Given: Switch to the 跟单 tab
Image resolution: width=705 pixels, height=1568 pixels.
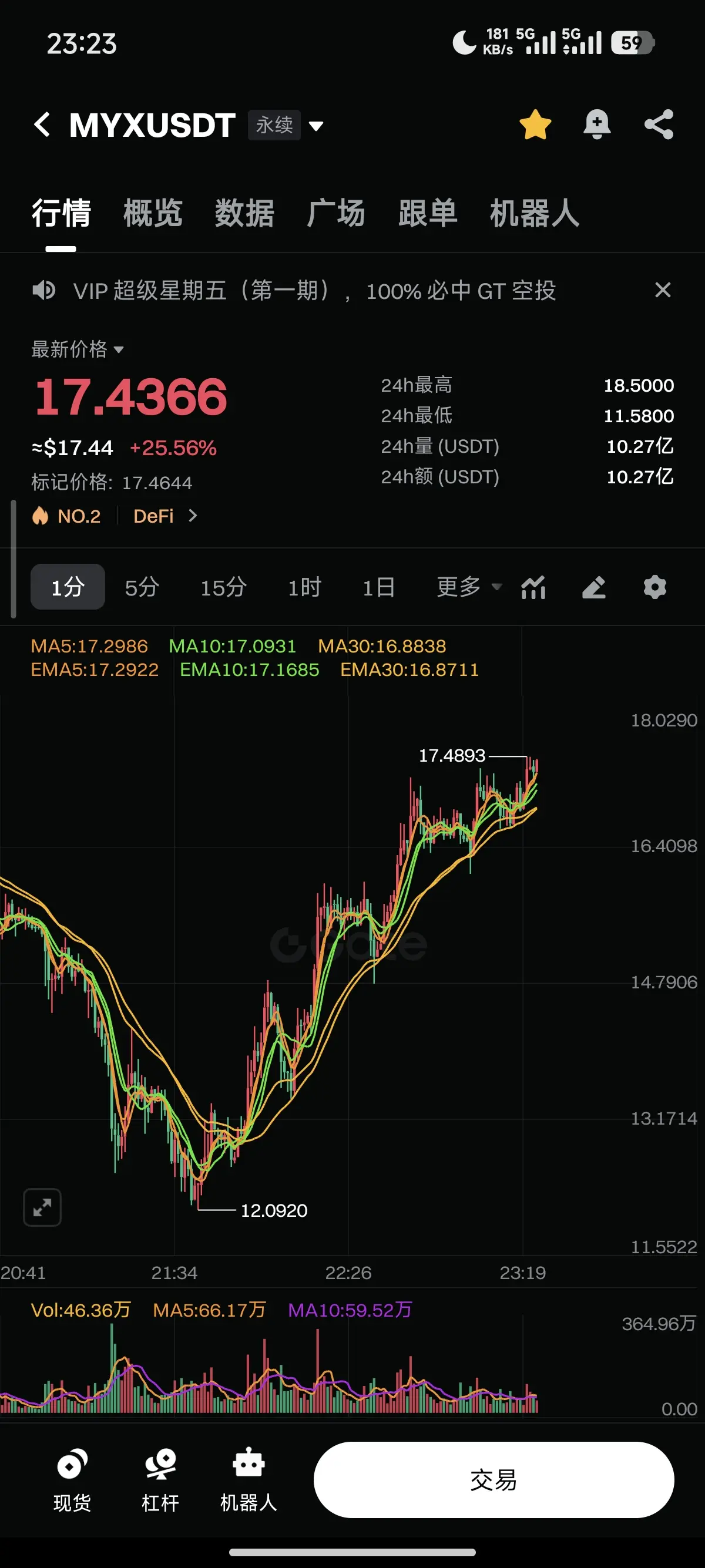Looking at the screenshot, I should (427, 213).
